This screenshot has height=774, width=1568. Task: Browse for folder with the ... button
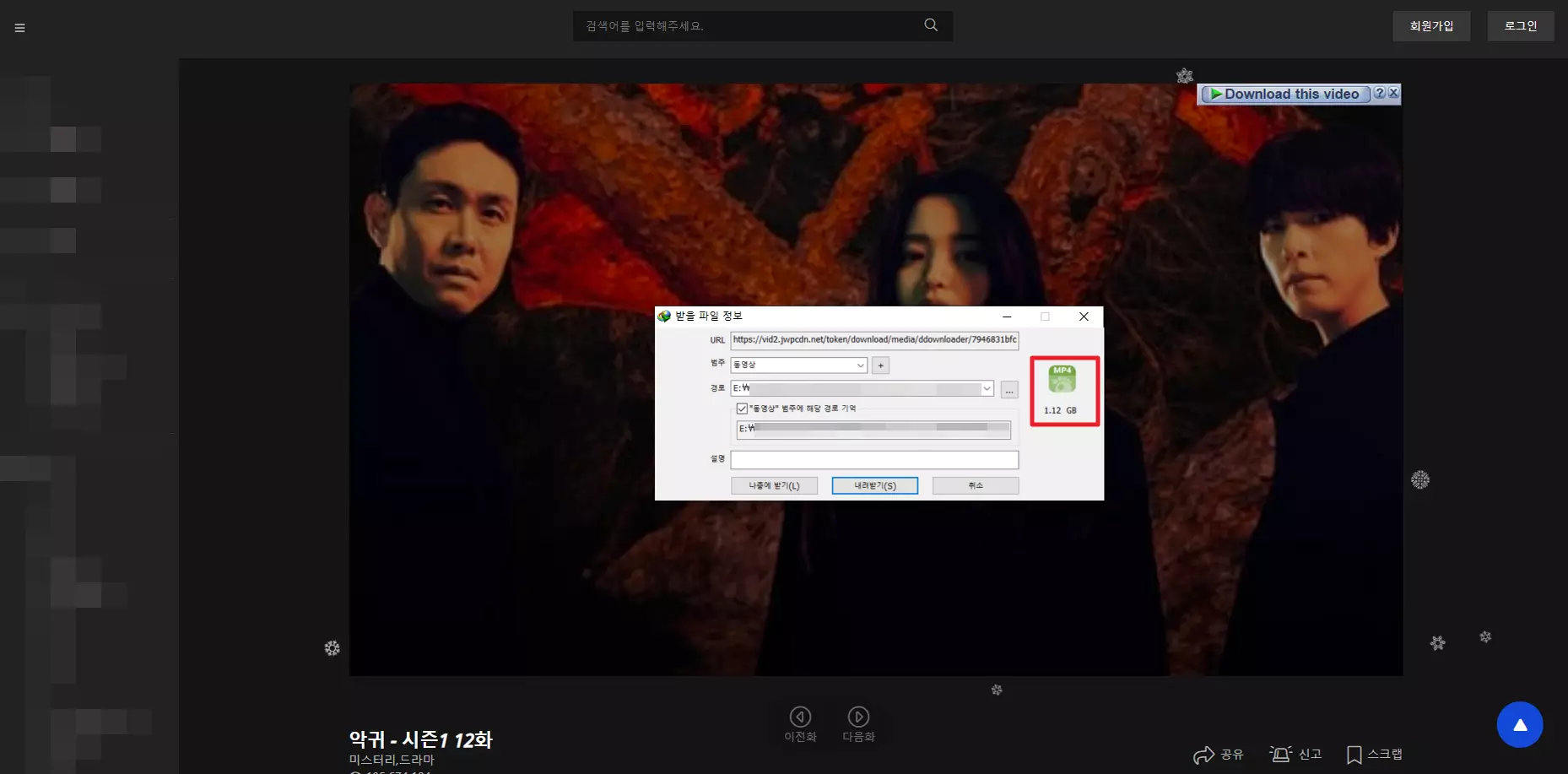1009,390
